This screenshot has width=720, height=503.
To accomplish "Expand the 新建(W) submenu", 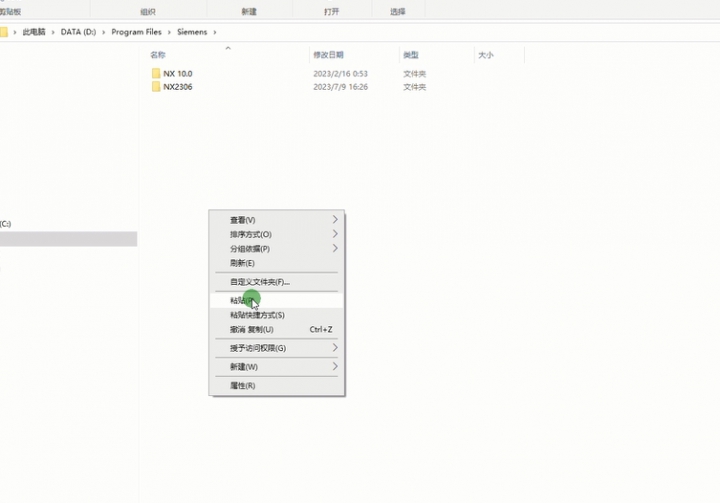I will pos(276,367).
